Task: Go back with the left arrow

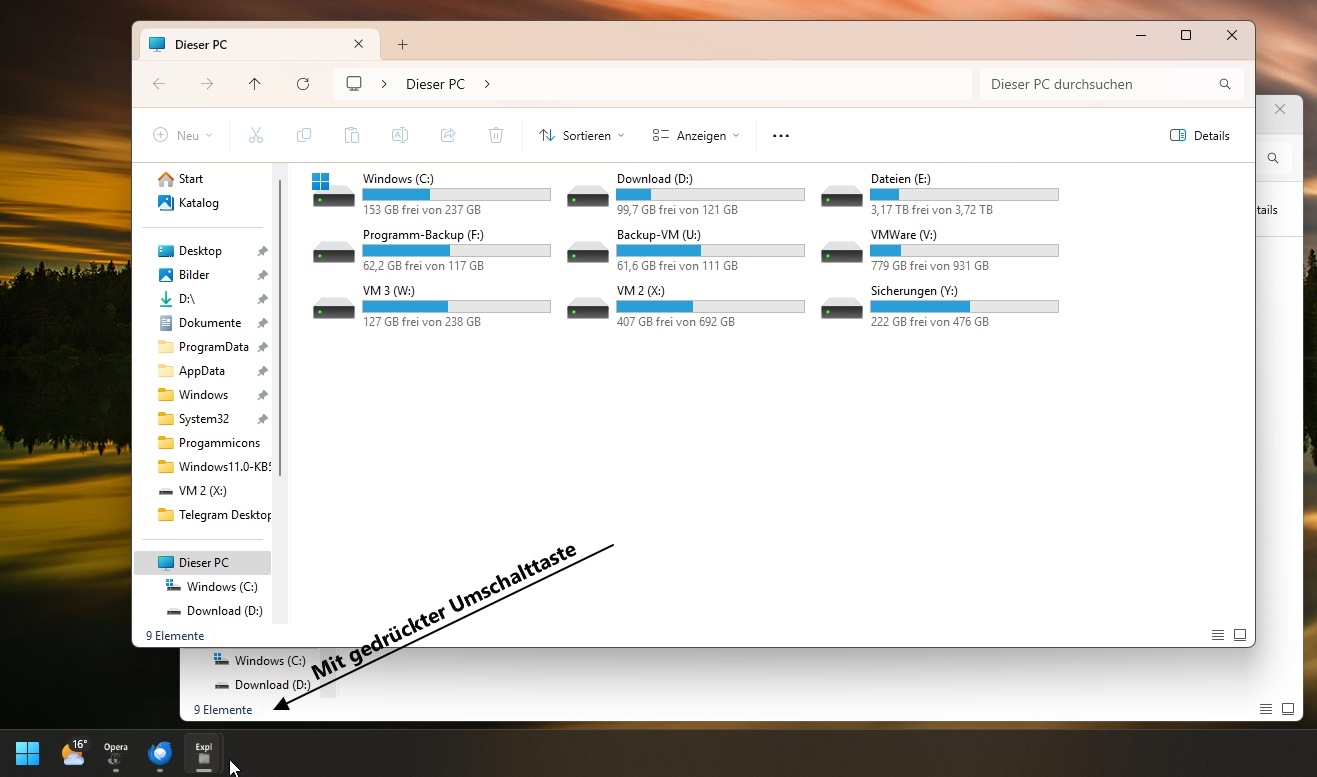Action: pos(159,84)
